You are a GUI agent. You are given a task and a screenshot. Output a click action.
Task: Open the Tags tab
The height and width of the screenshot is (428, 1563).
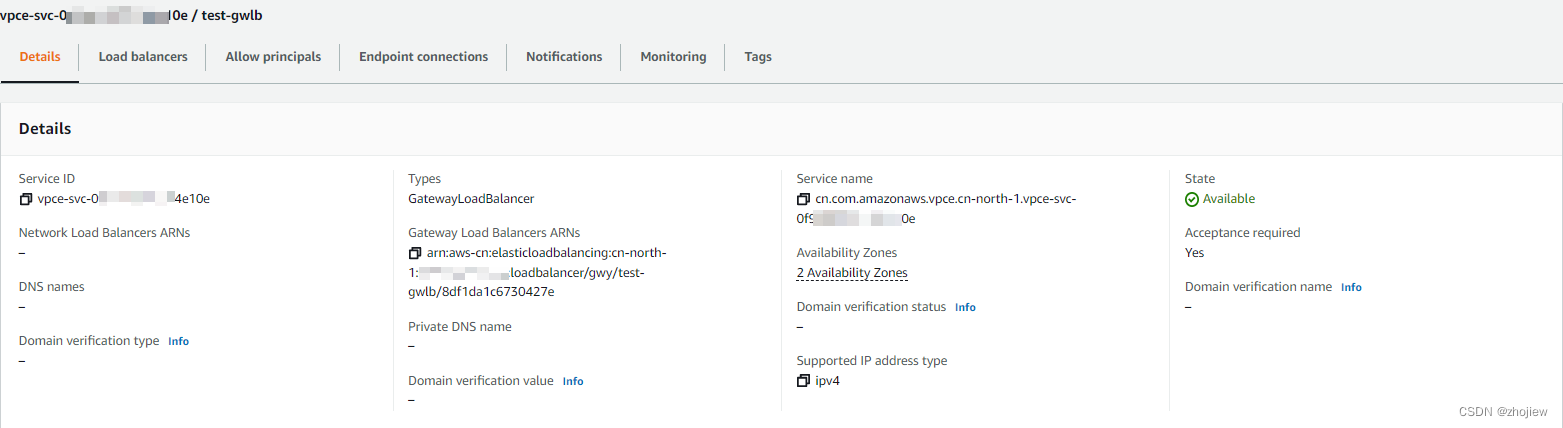758,57
